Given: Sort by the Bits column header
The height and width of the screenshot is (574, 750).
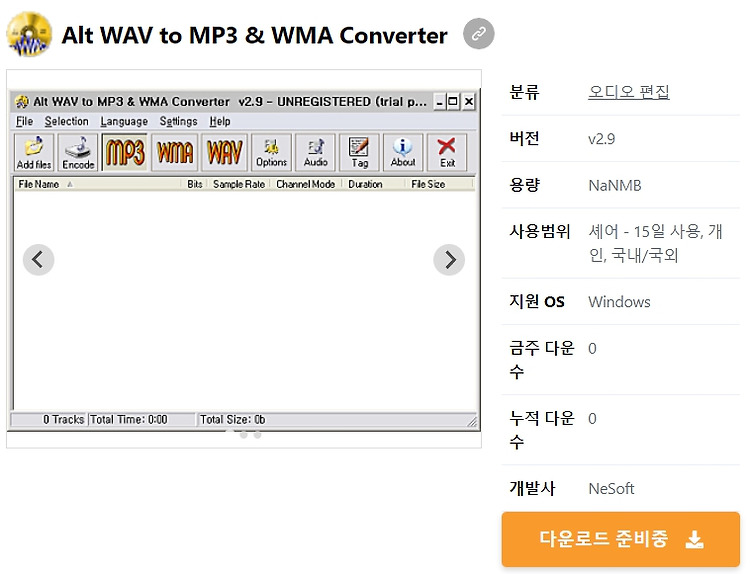Looking at the screenshot, I should coord(195,184).
